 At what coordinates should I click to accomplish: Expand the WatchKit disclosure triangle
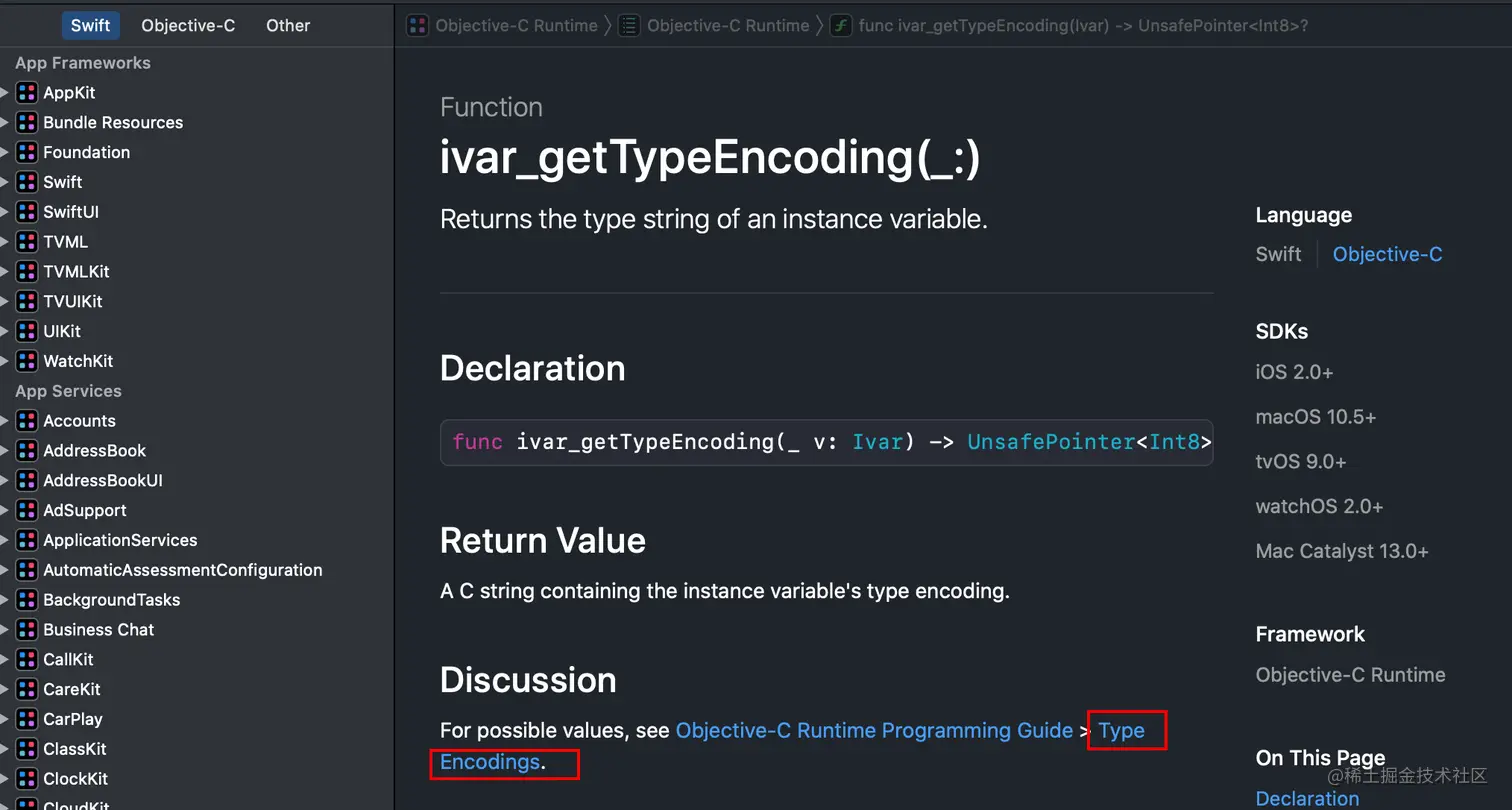(x=5, y=361)
